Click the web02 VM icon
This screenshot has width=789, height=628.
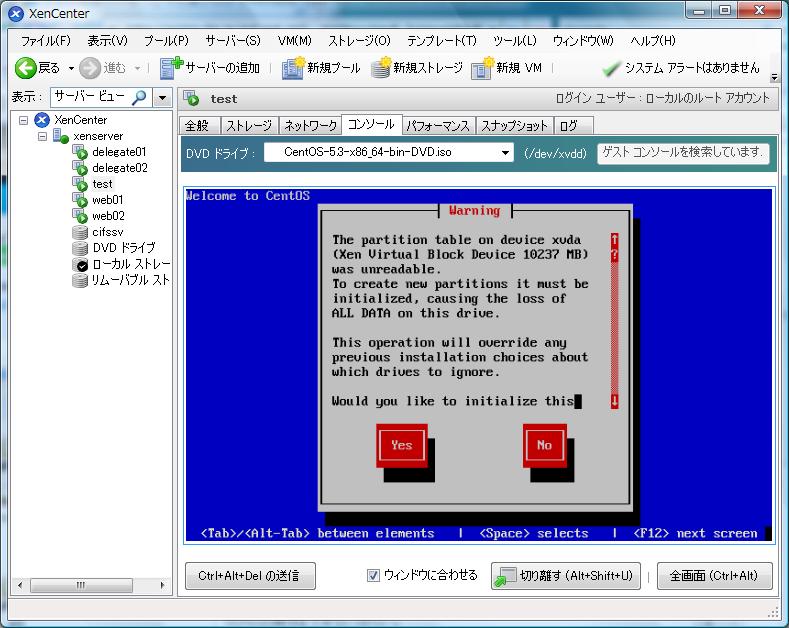(80, 216)
